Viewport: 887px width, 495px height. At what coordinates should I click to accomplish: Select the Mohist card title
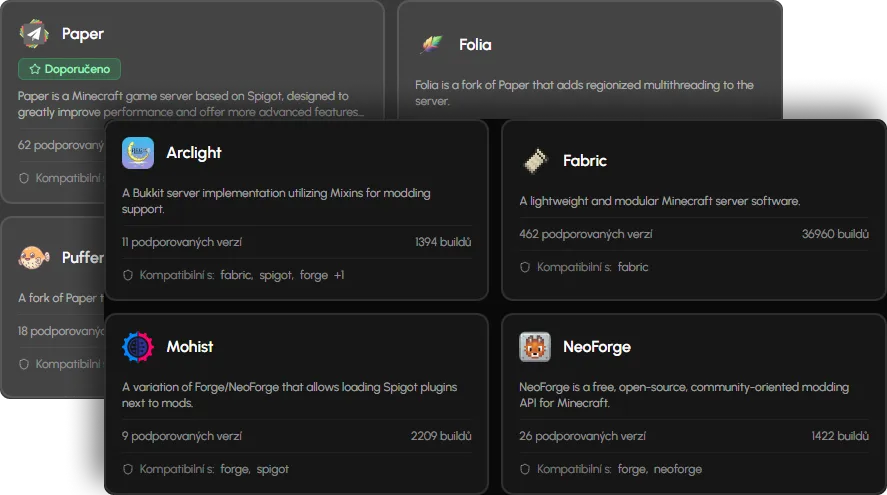pyautogui.click(x=190, y=347)
